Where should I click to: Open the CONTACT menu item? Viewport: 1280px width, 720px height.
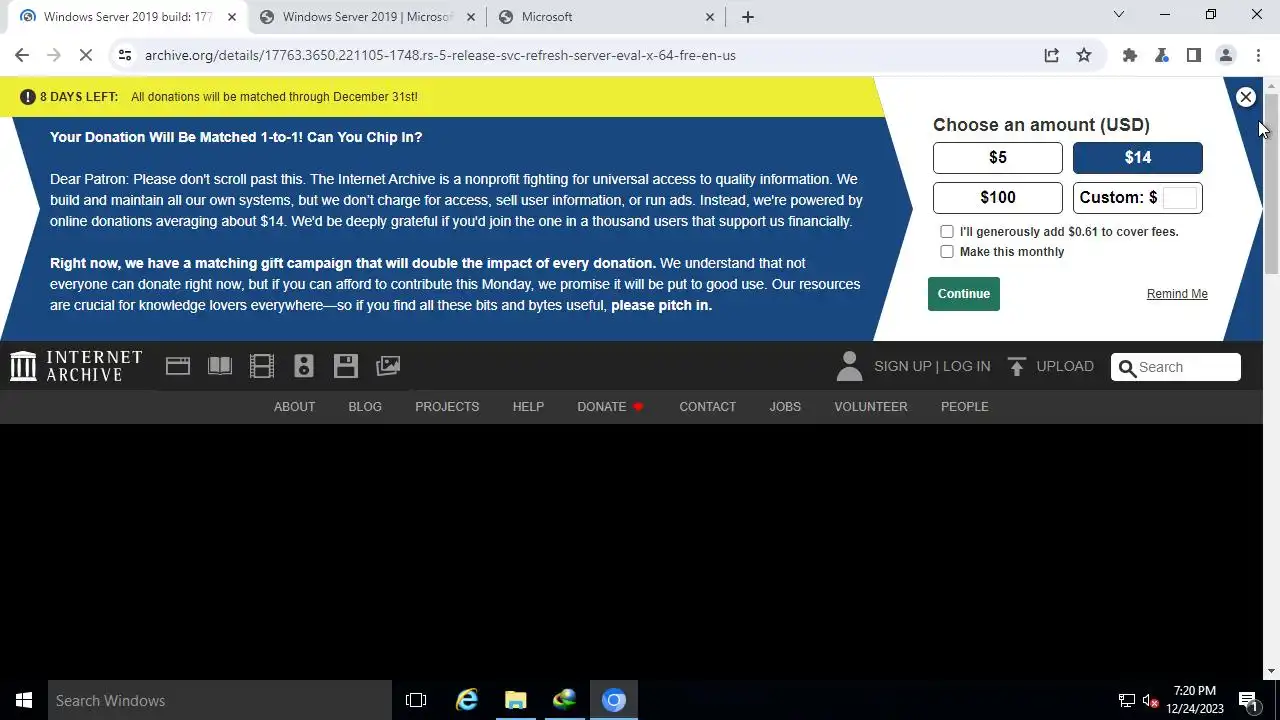coord(707,406)
